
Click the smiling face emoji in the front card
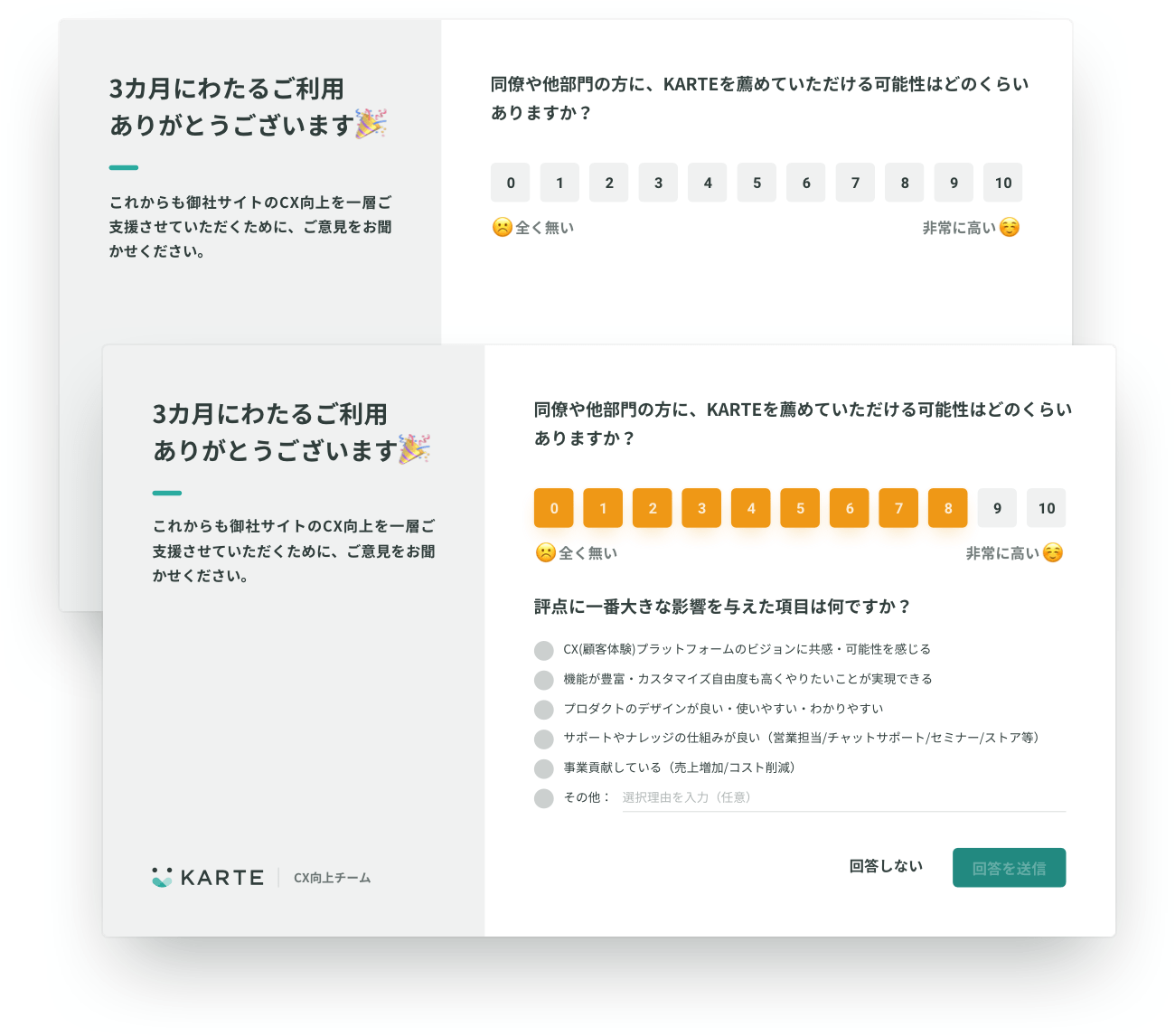[1053, 552]
